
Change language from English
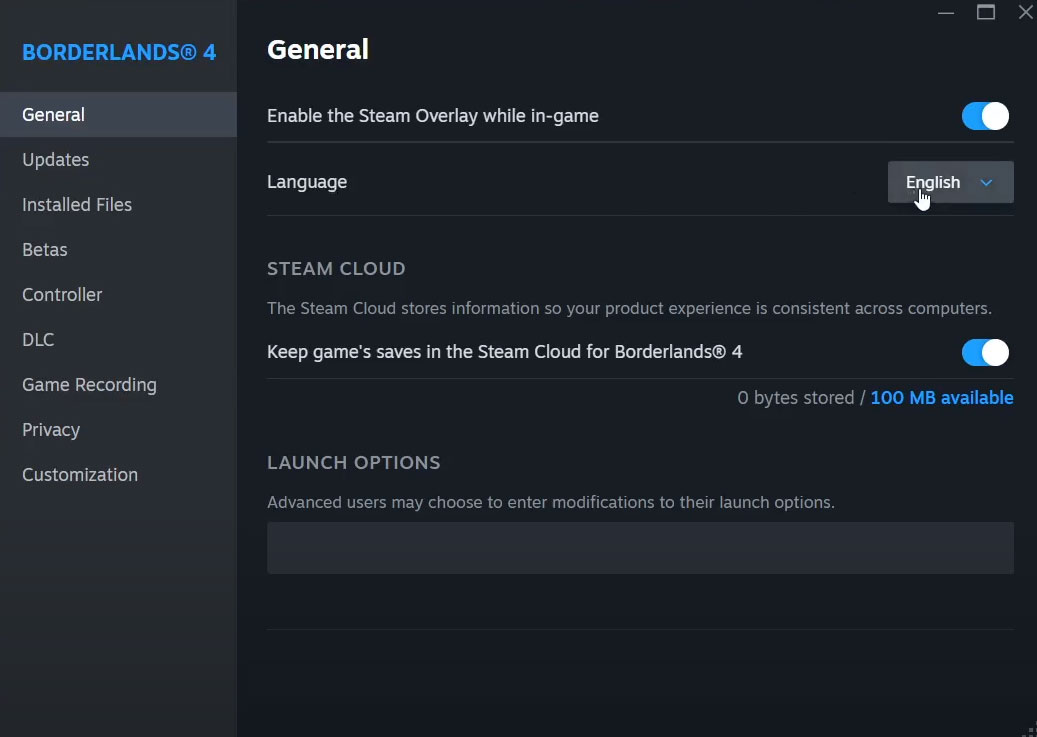click(948, 182)
